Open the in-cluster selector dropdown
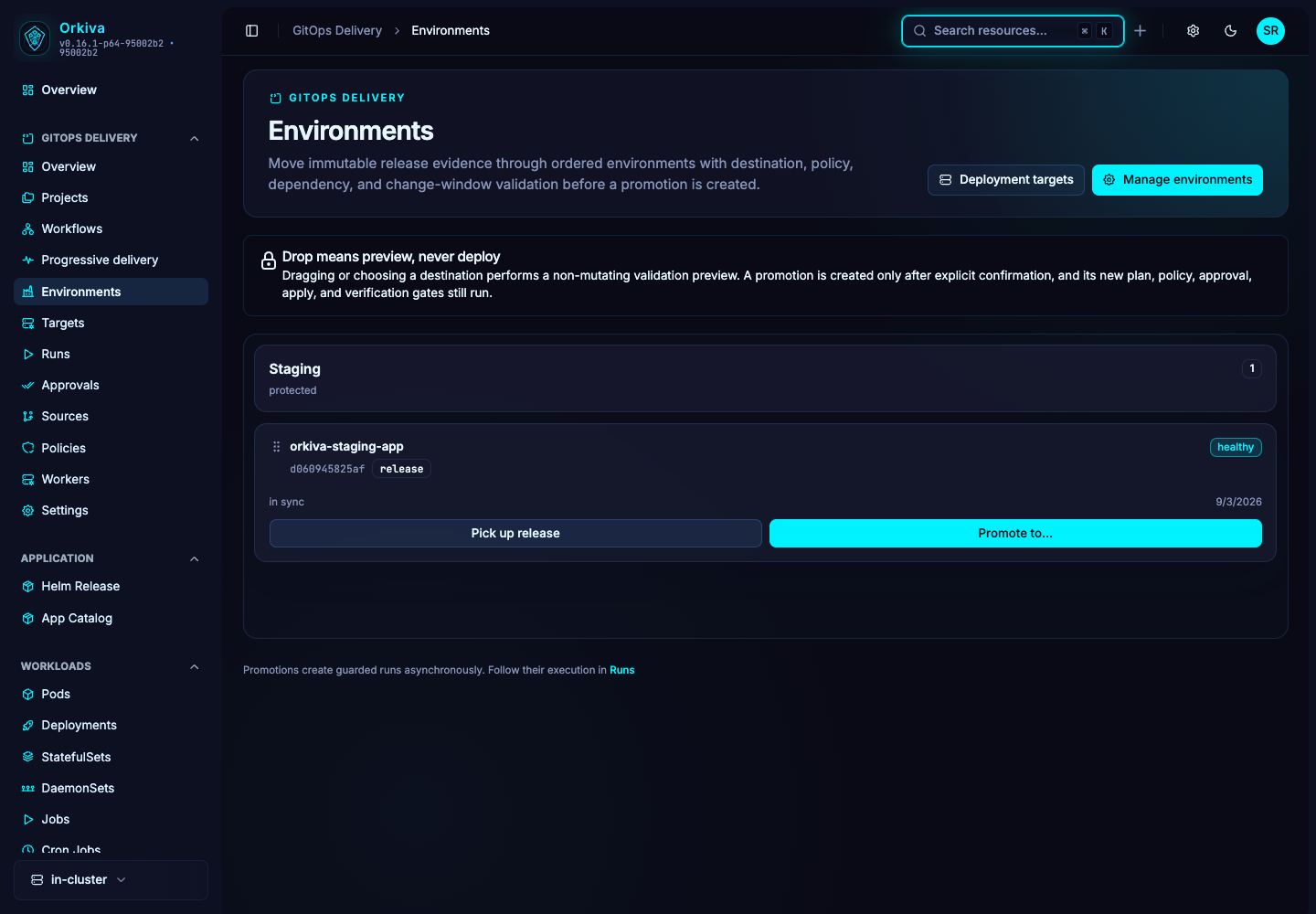The image size is (1316, 914). pyautogui.click(x=111, y=880)
